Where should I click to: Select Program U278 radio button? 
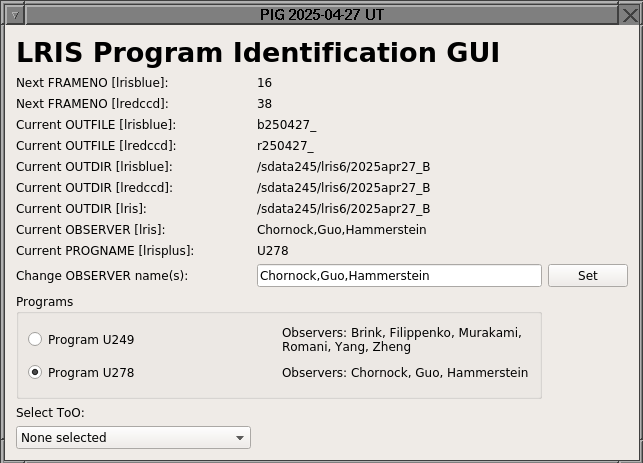pyautogui.click(x=35, y=372)
